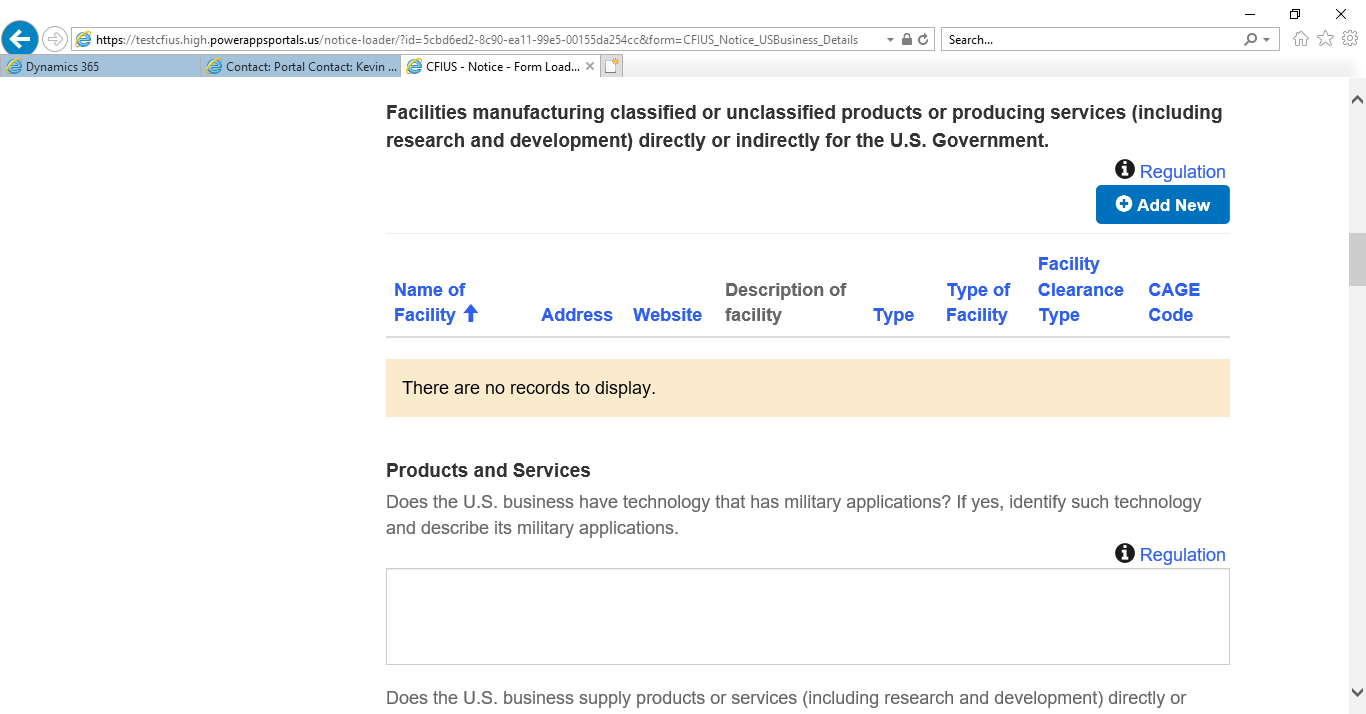Screen dimensions: 1366x714
Task: Switch to the Dynamics 365 tab
Action: click(x=100, y=67)
